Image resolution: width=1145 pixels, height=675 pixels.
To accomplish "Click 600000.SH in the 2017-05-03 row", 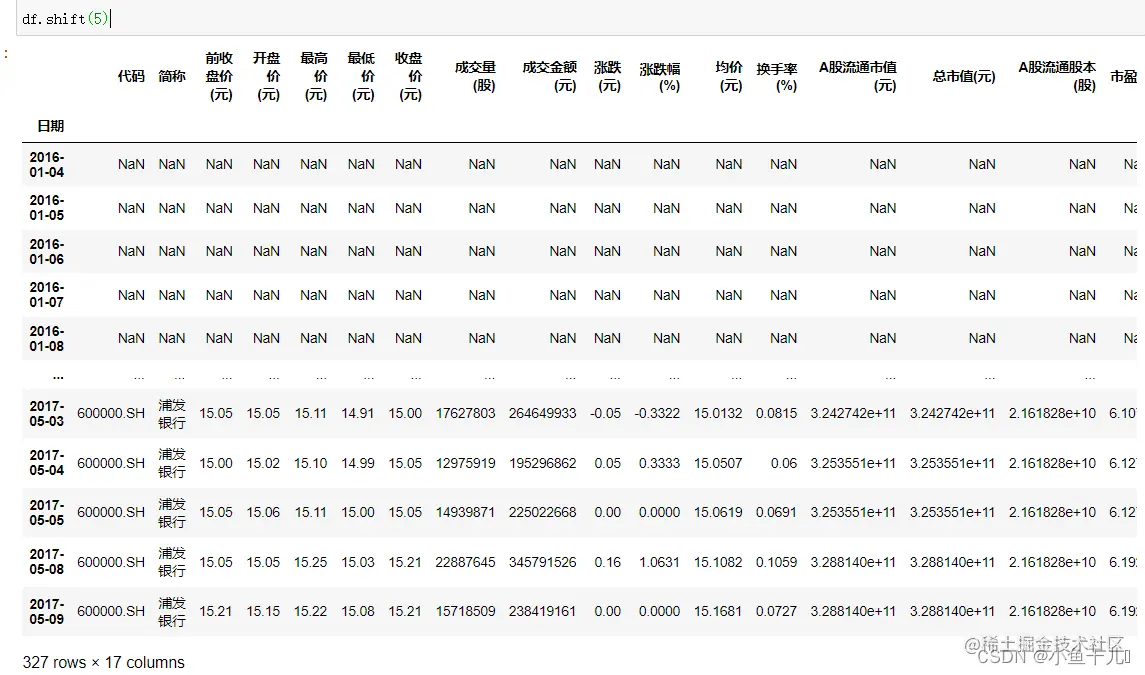I will pos(111,413).
